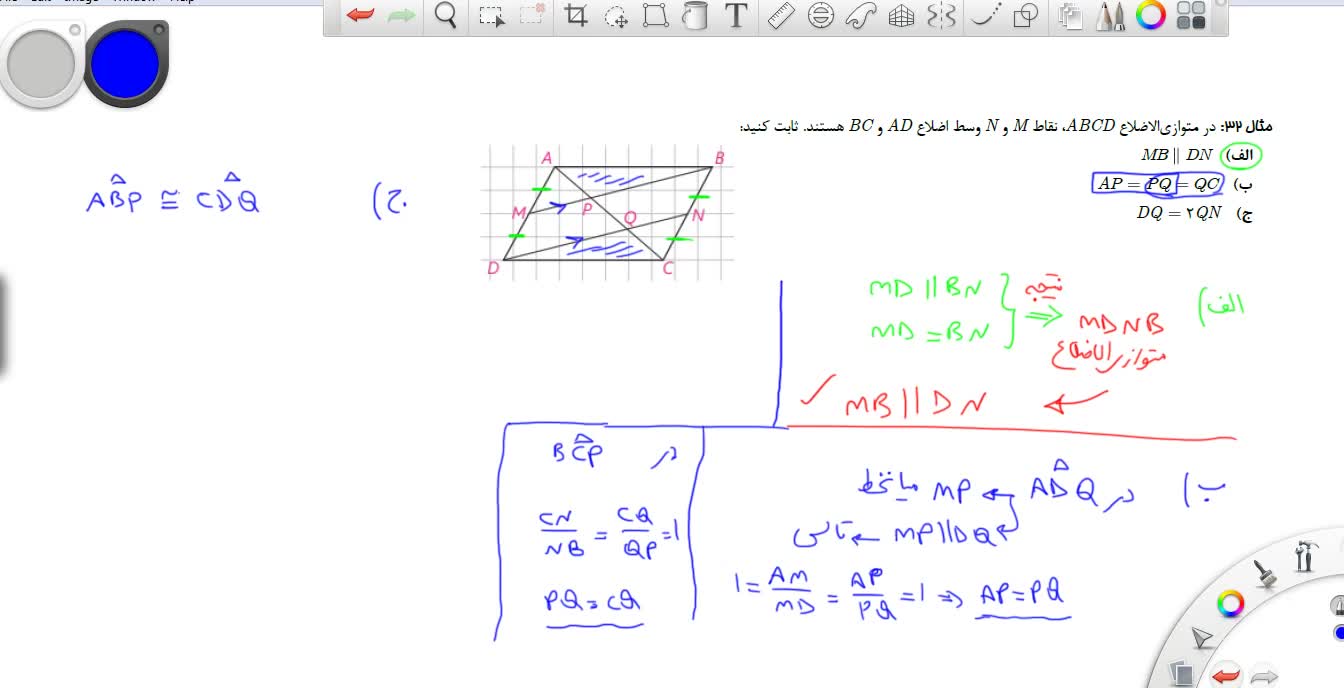This screenshot has width=1344, height=688.
Task: Select the Text tool
Action: [x=736, y=15]
